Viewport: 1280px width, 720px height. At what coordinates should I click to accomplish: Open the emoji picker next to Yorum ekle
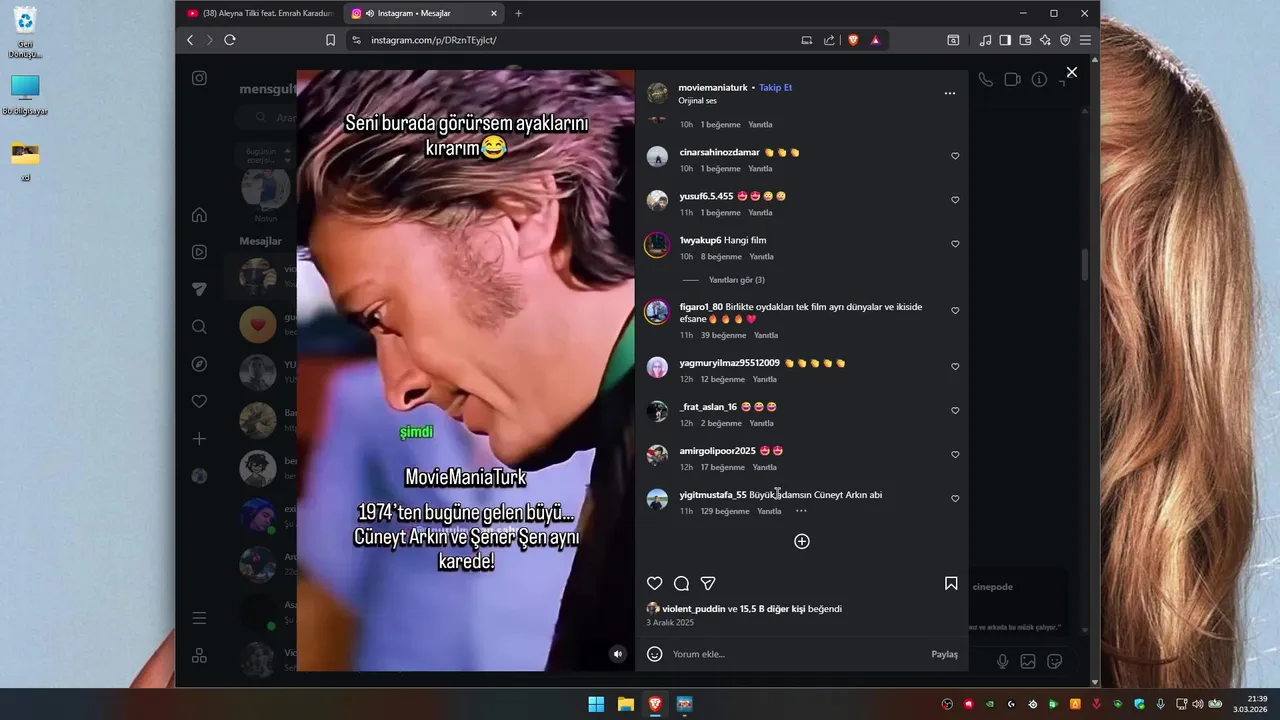(x=655, y=654)
